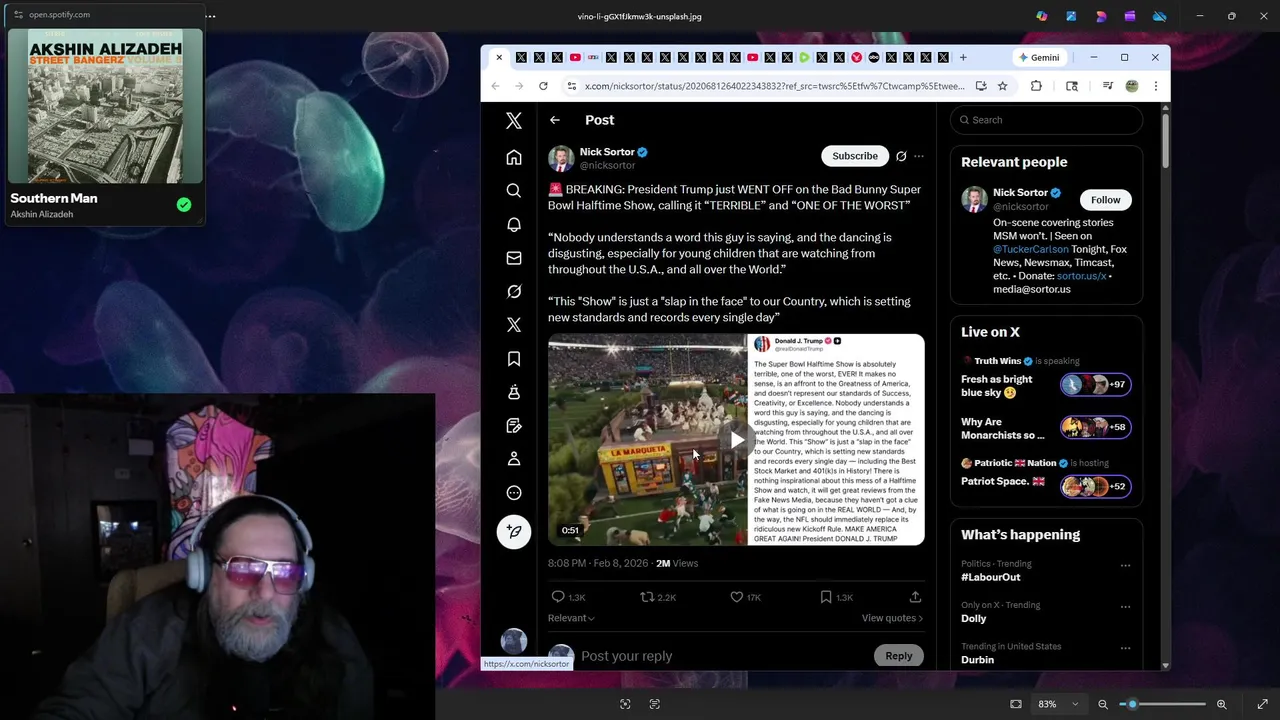Viewport: 1280px width, 720px height.
Task: Play the embedded halftime show video
Action: coord(737,440)
